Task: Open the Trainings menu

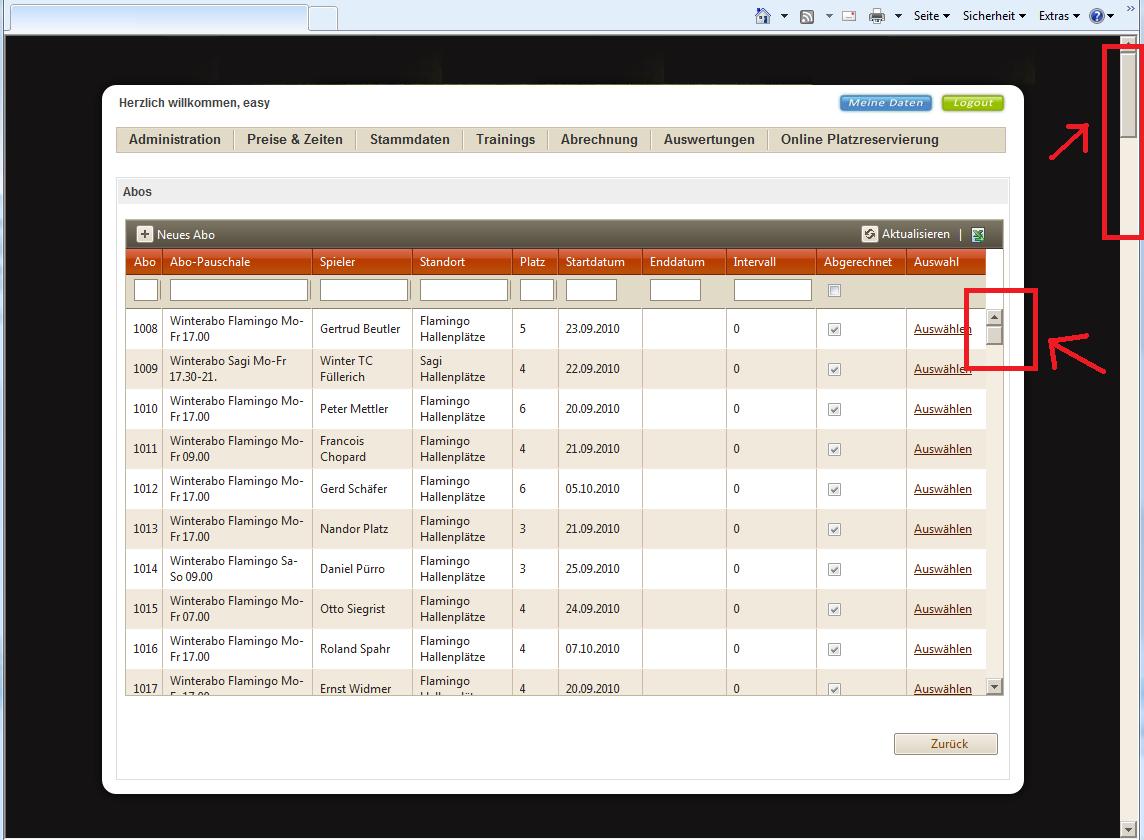Action: point(506,139)
